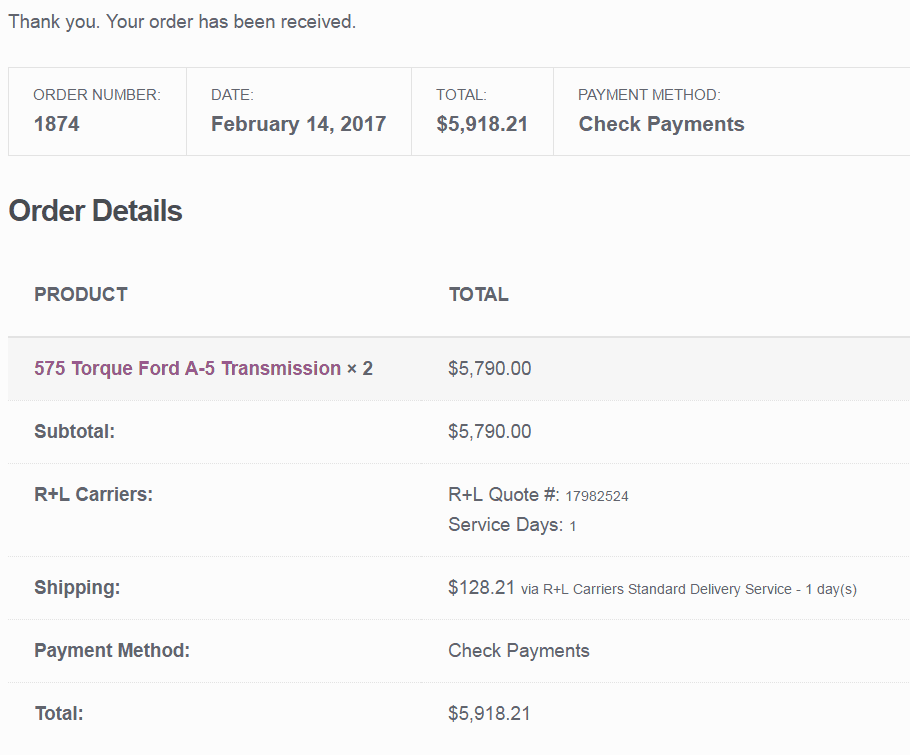Click the order number 1874
Screen dimensions: 910x755
[x=56, y=124]
